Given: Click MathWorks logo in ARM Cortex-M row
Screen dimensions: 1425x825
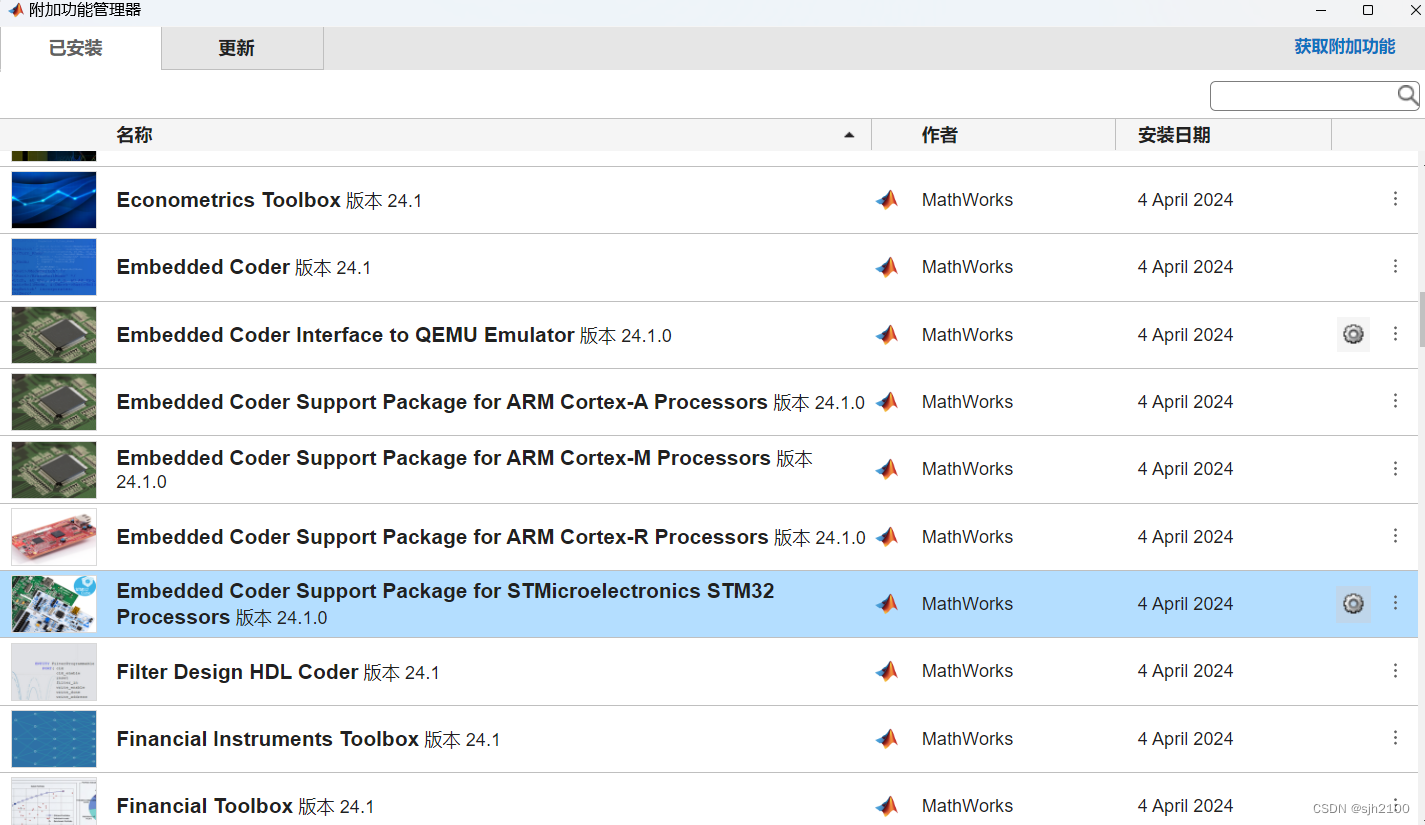Looking at the screenshot, I should [887, 469].
